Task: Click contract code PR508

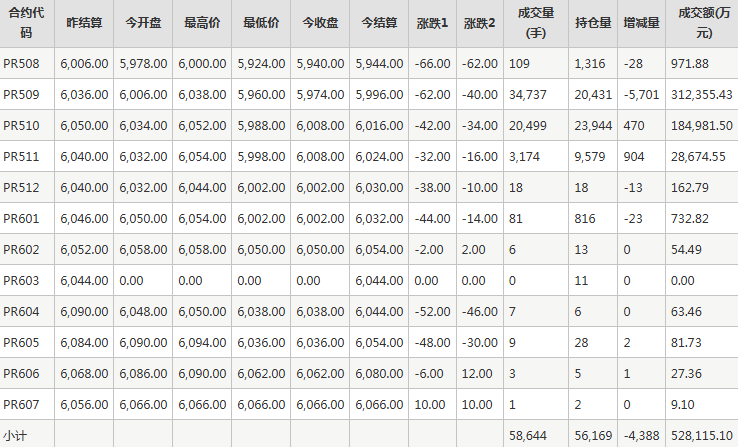Action: point(21,64)
